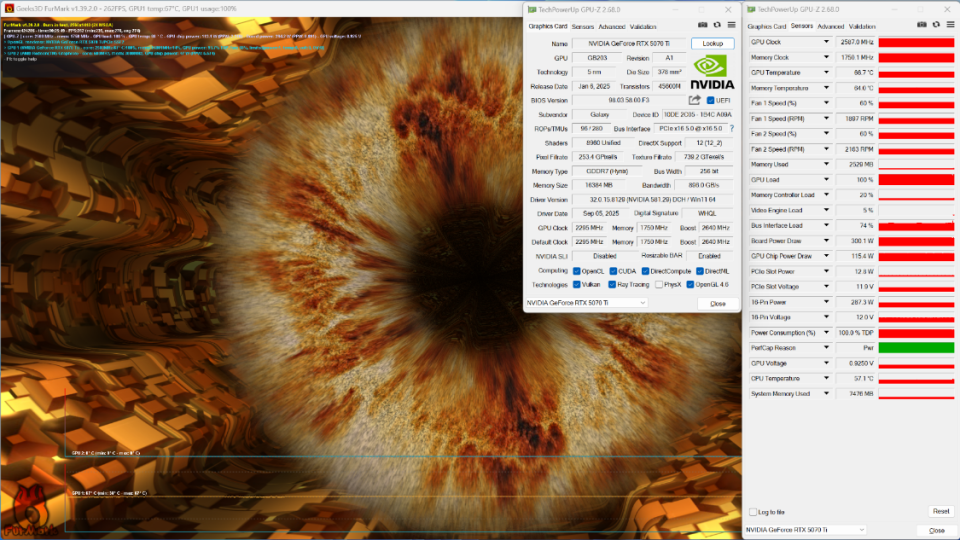
Task: Toggle the PhysX checkbox
Action: (659, 285)
